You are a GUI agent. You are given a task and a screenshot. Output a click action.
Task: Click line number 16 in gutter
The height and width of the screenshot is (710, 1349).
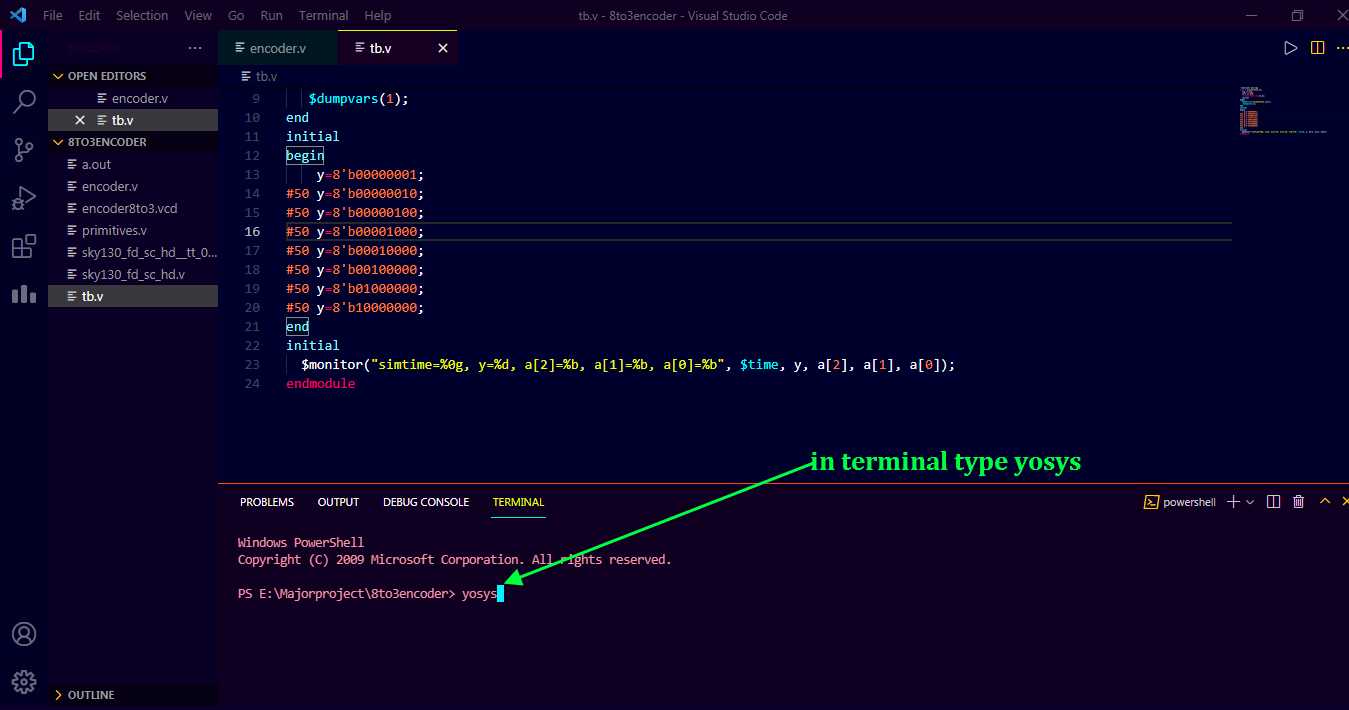pos(252,231)
